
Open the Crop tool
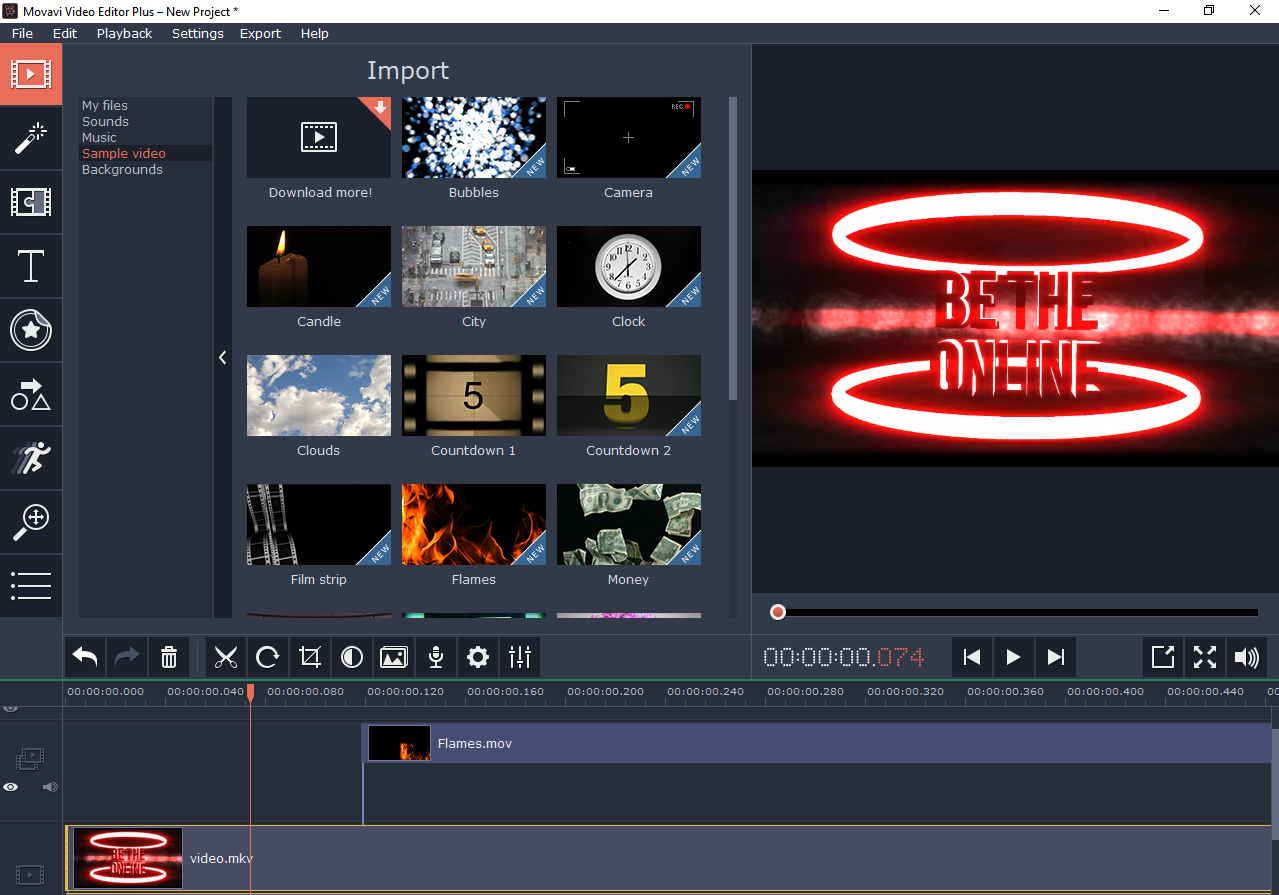coord(309,657)
